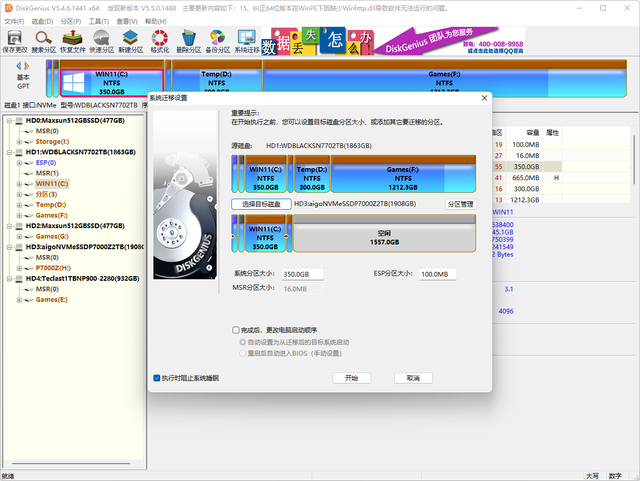Click the 分区管理 button

pos(460,204)
